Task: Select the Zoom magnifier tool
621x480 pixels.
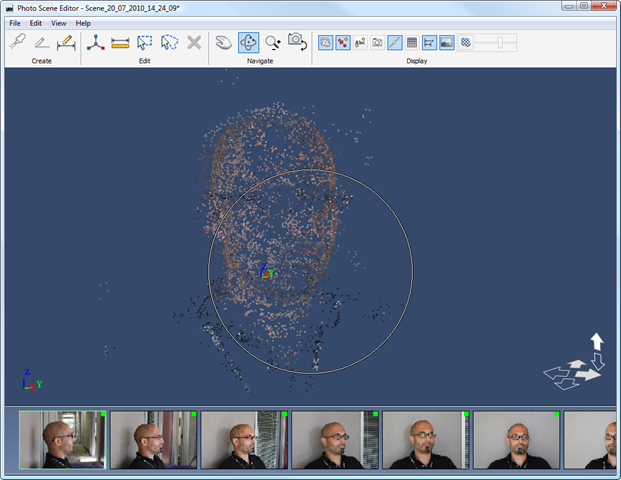Action: point(273,43)
